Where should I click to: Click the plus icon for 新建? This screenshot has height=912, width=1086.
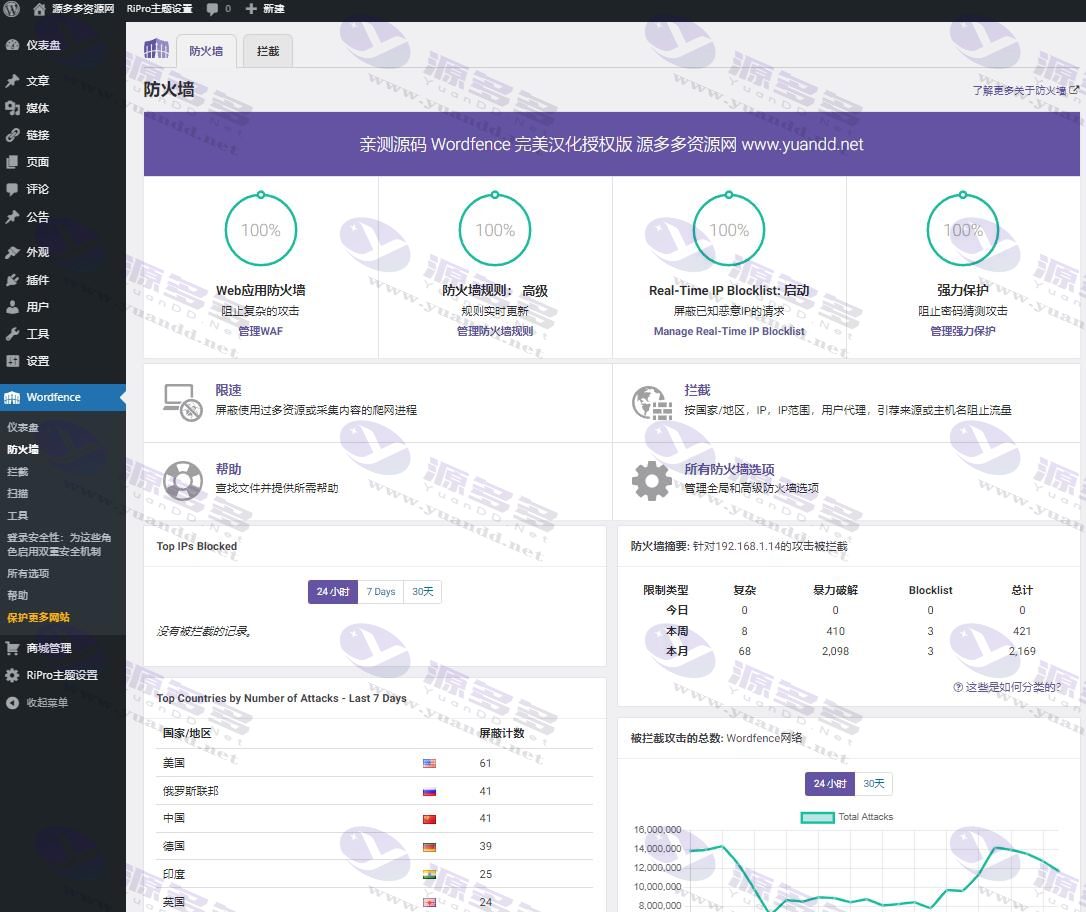(x=251, y=9)
